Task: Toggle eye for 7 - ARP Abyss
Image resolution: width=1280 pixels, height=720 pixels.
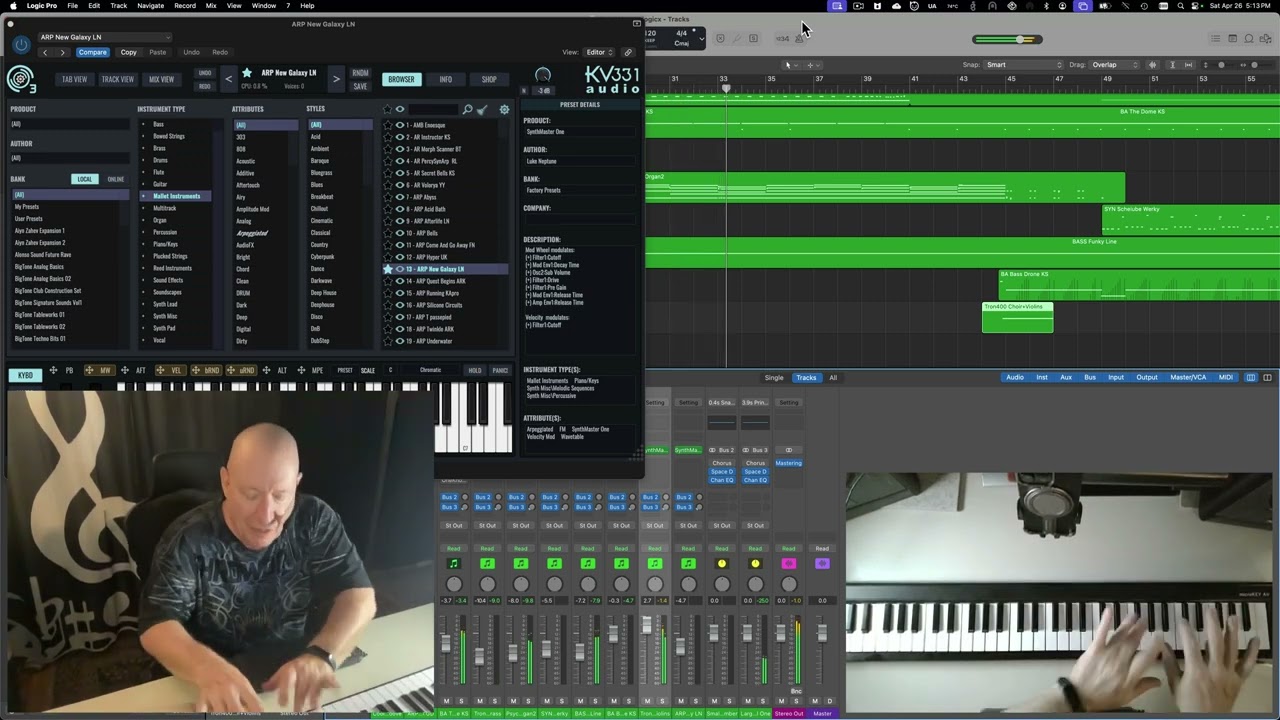Action: click(x=400, y=197)
